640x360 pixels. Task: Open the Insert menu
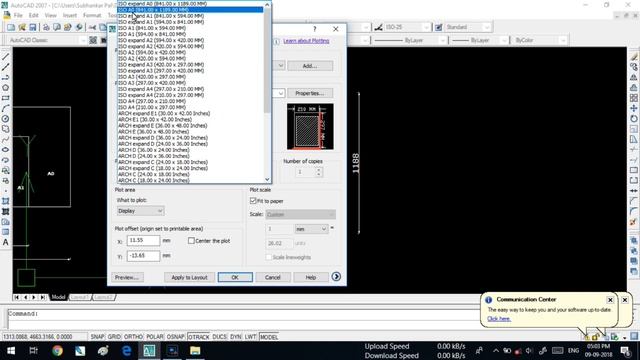[x=70, y=15]
